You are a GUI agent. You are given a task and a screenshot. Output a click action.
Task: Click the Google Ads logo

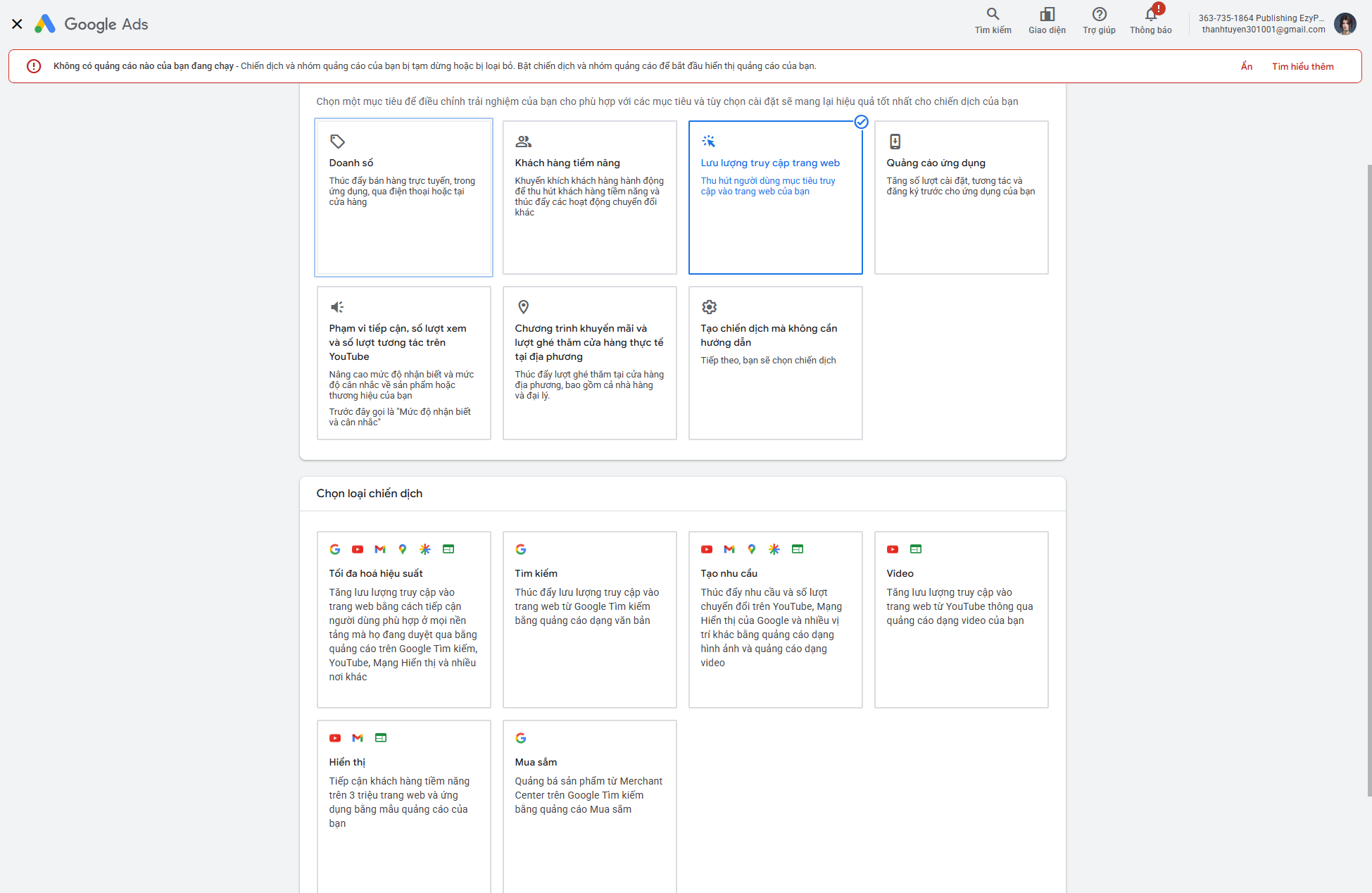point(92,24)
